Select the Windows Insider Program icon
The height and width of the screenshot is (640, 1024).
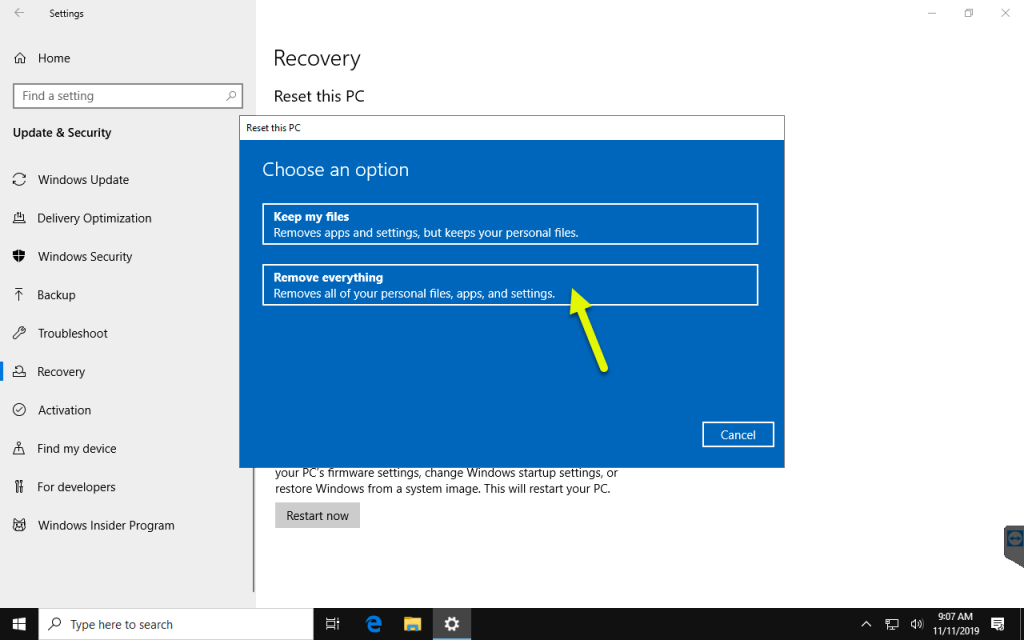20,525
